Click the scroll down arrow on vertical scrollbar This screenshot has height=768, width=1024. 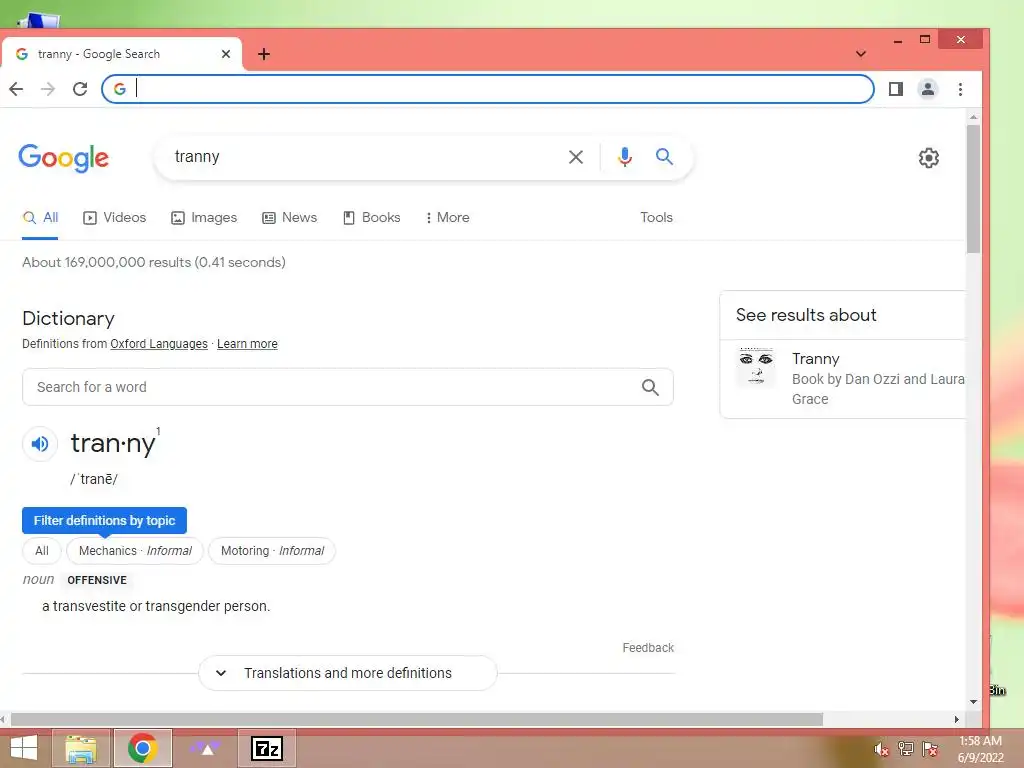tap(973, 702)
